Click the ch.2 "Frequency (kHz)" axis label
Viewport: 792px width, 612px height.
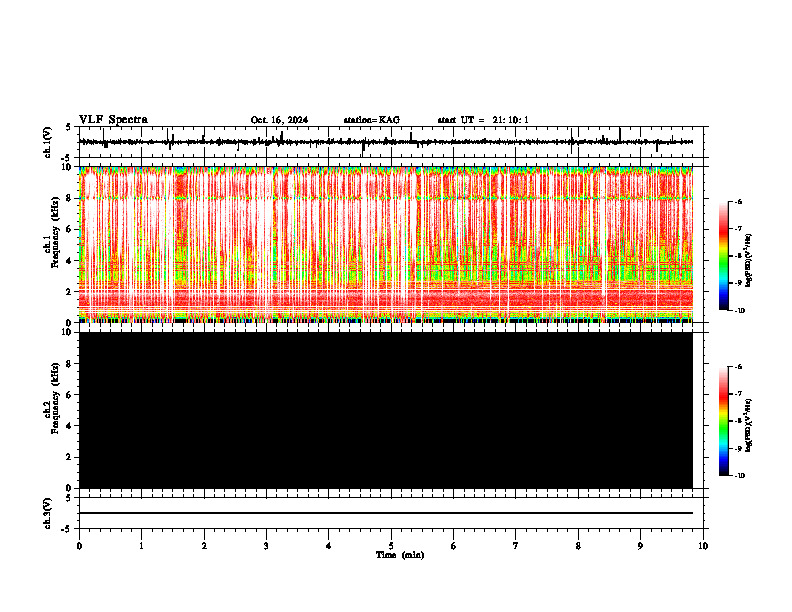pos(56,398)
